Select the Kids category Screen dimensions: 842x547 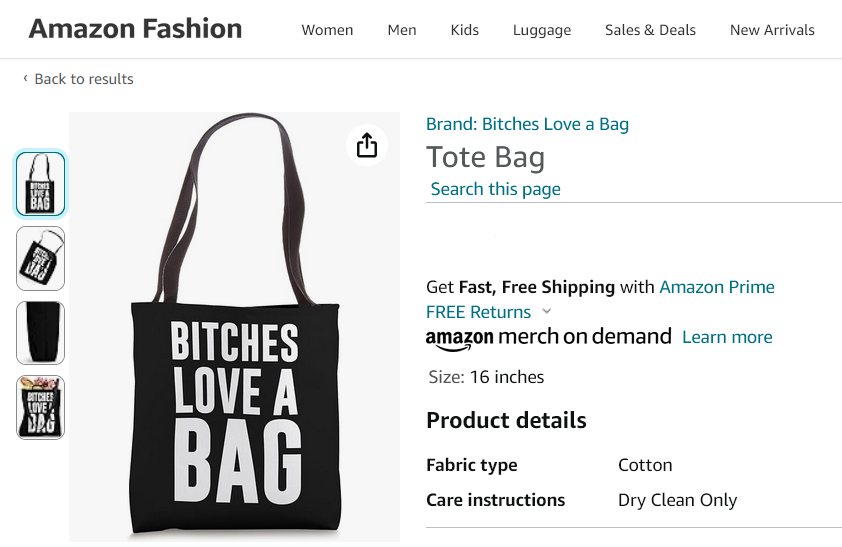tap(465, 30)
